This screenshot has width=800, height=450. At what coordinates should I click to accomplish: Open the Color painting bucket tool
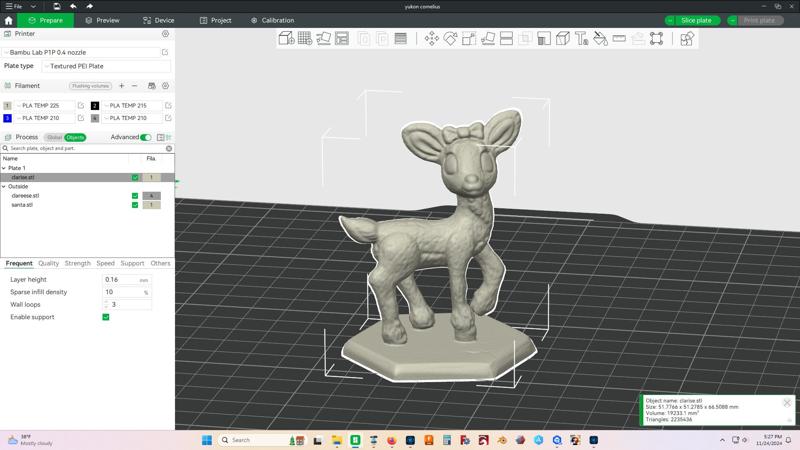[x=601, y=38]
